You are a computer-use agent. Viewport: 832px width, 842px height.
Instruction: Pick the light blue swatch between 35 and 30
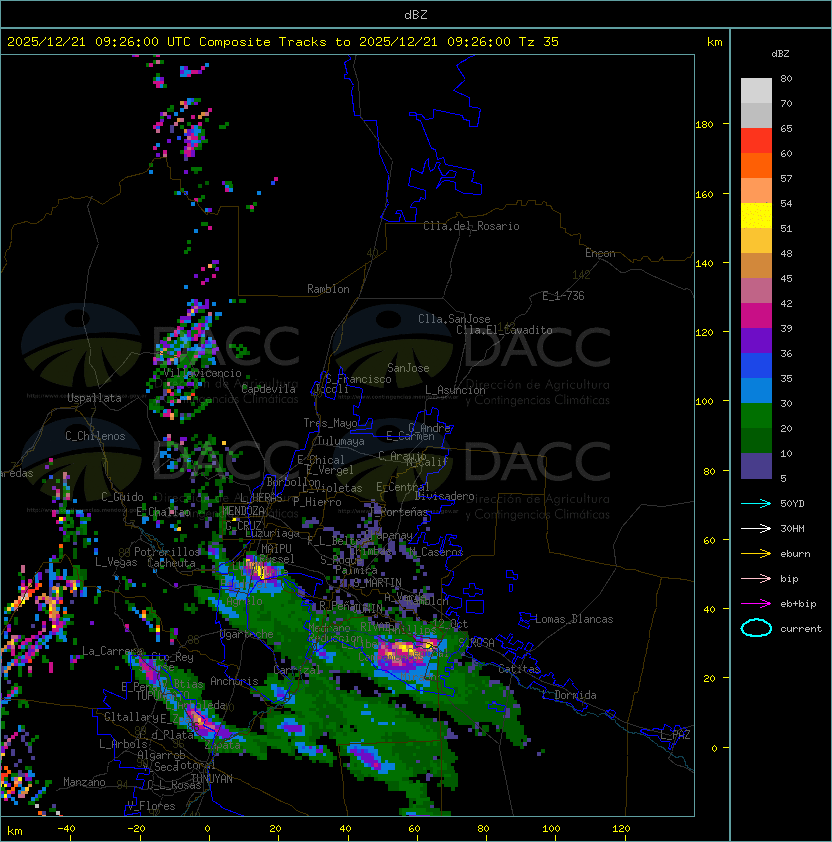coord(756,390)
